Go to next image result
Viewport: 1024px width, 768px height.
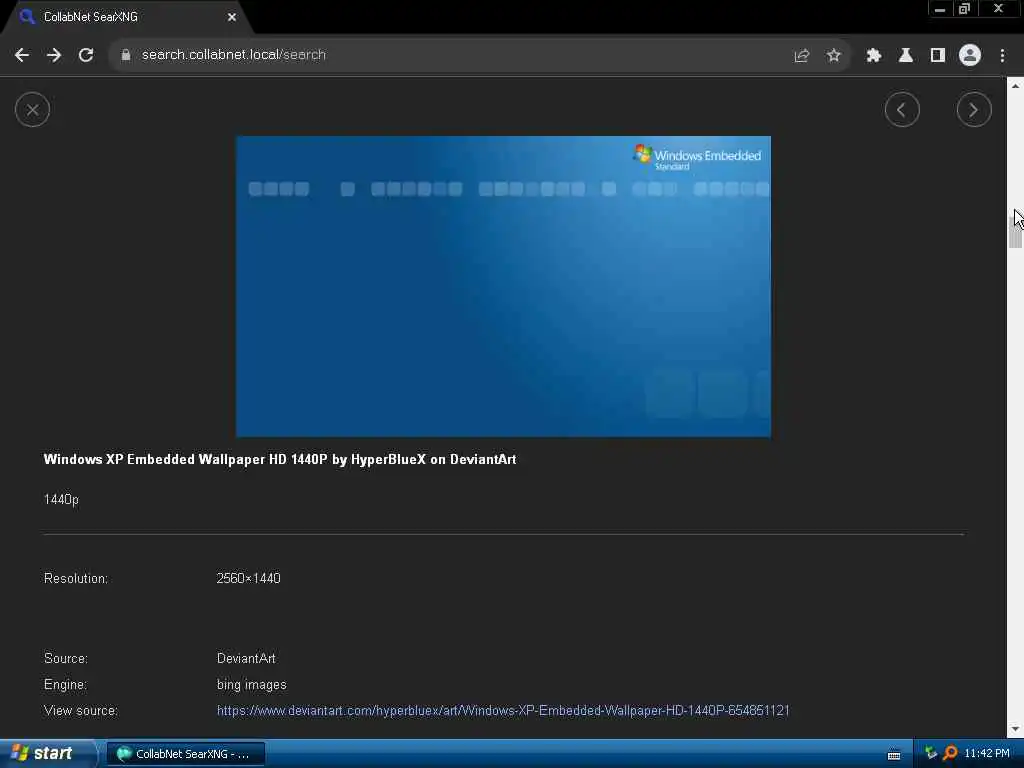974,110
